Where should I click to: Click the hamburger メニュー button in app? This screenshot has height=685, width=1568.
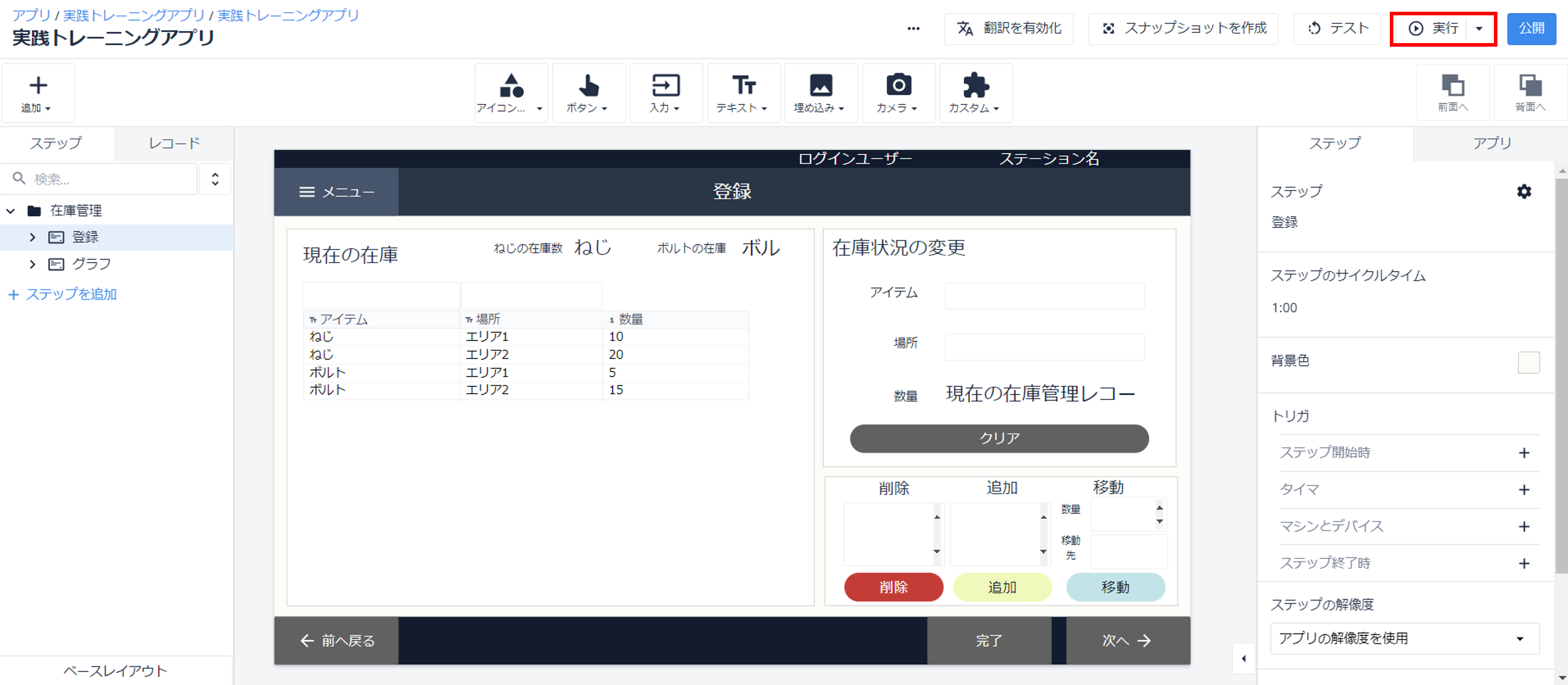click(x=336, y=192)
